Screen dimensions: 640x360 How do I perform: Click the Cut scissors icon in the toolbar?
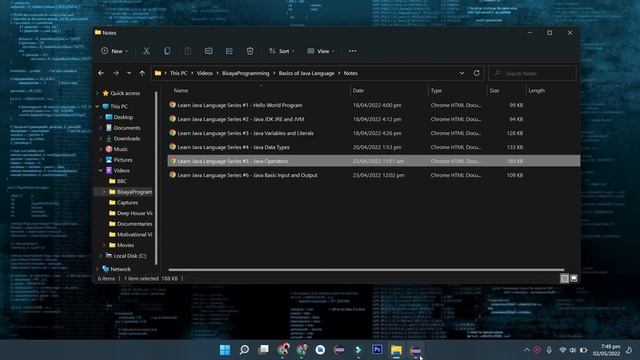tap(146, 51)
